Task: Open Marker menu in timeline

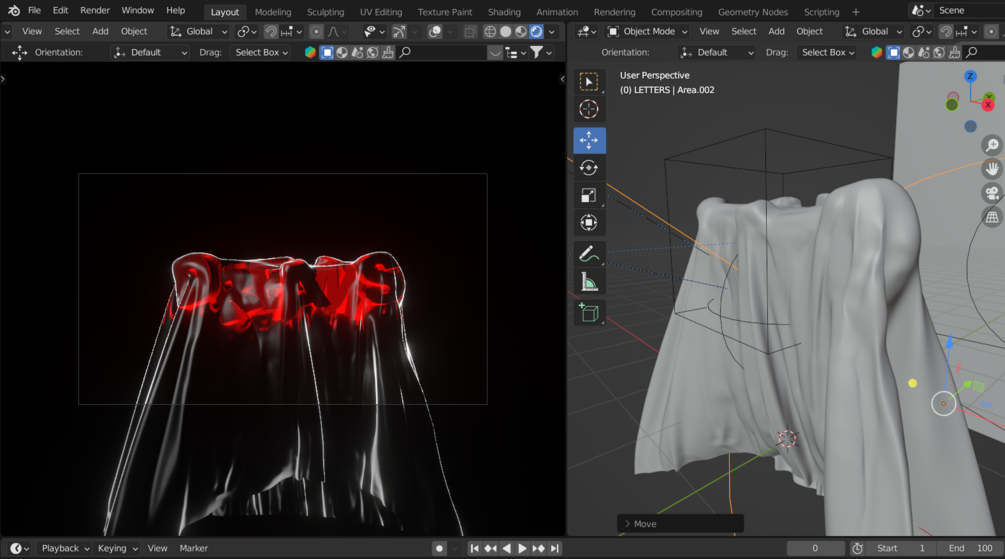Action: pyautogui.click(x=194, y=548)
